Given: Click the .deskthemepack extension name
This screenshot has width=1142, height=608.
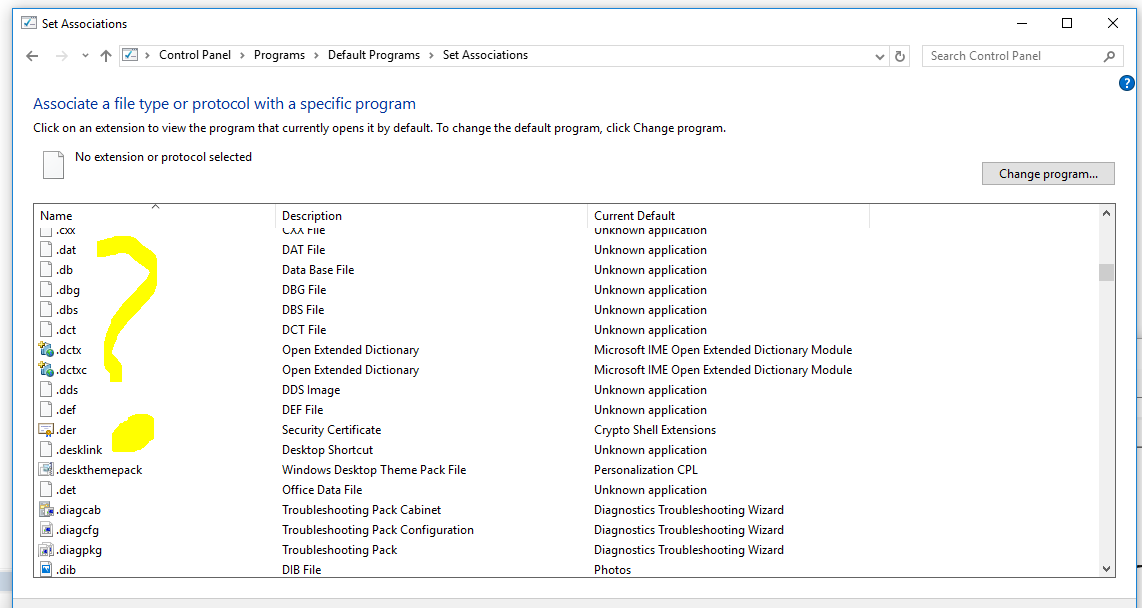Looking at the screenshot, I should click(99, 470).
